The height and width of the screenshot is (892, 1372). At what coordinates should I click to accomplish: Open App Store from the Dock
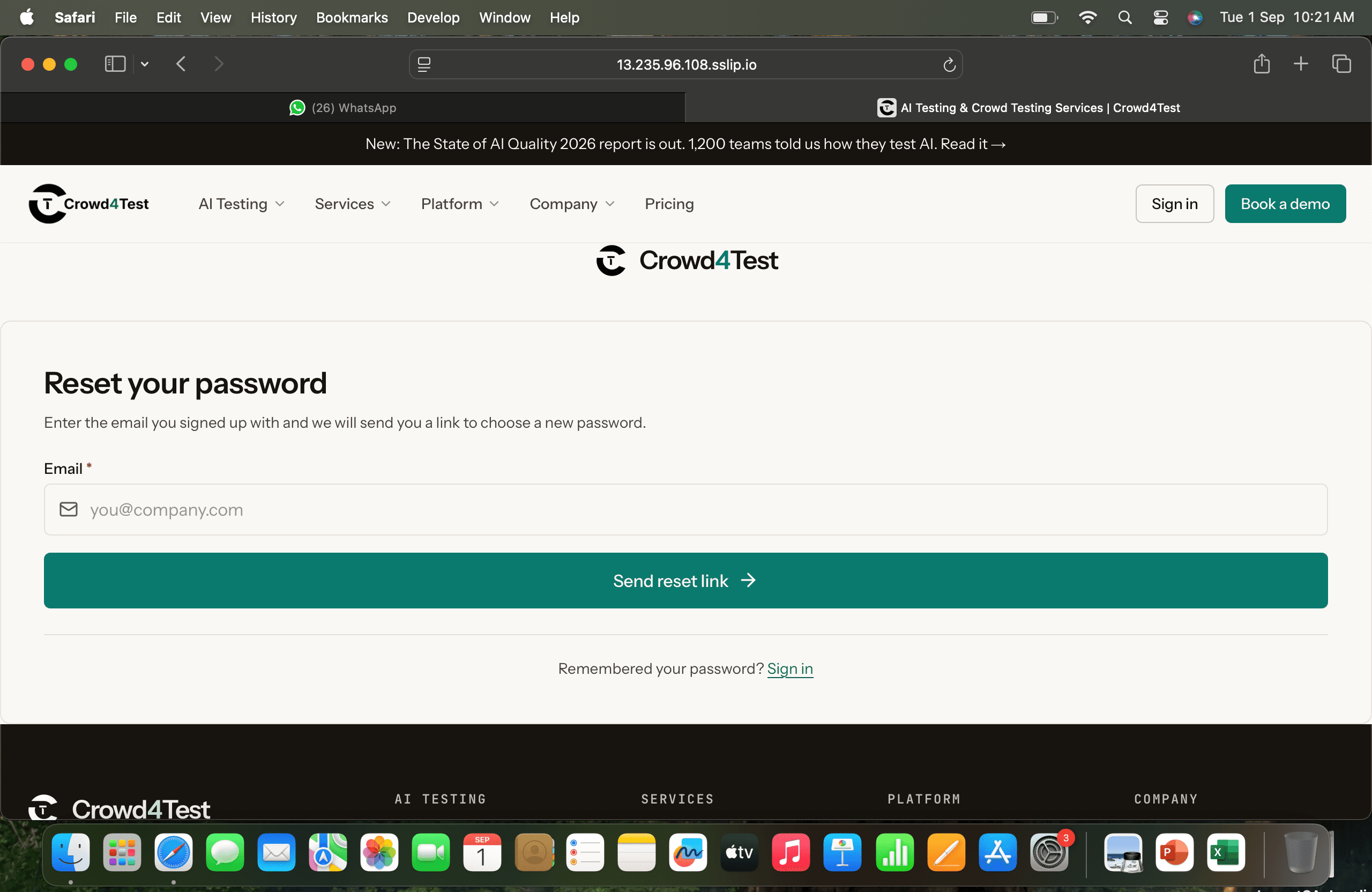pyautogui.click(x=997, y=852)
